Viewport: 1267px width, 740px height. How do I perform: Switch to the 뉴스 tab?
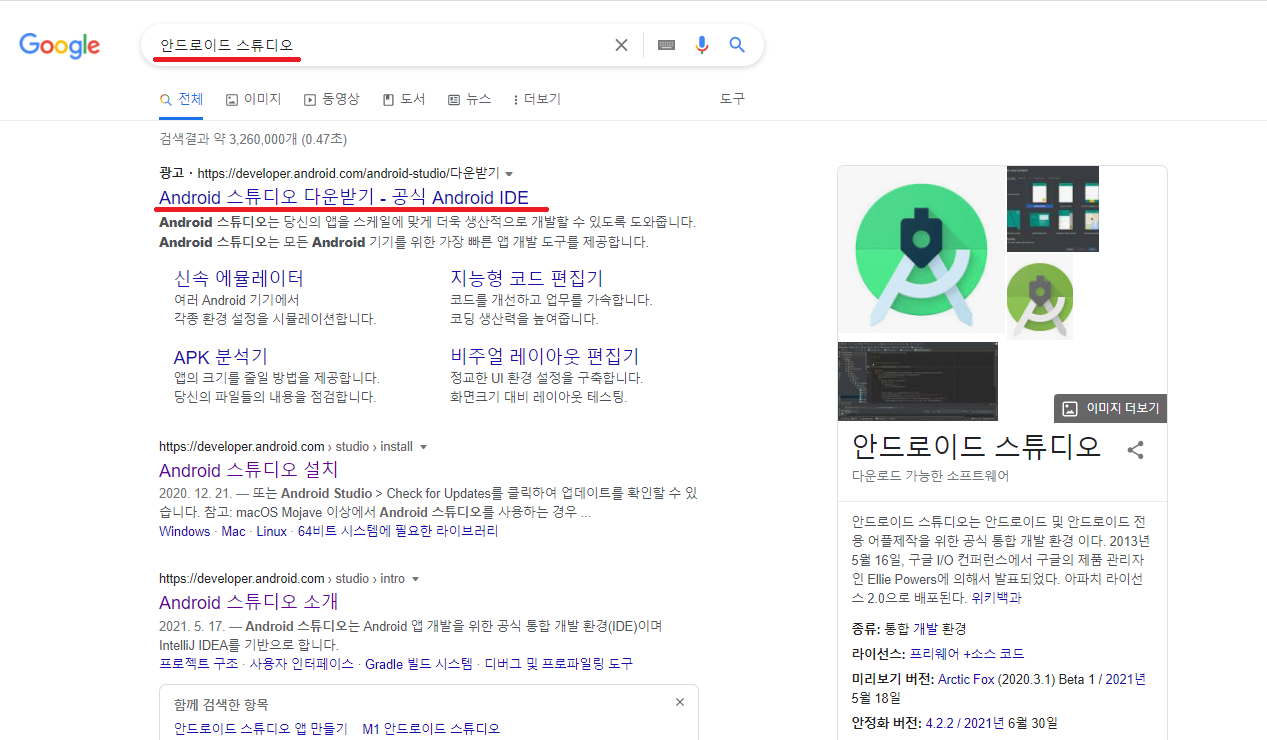click(x=469, y=99)
